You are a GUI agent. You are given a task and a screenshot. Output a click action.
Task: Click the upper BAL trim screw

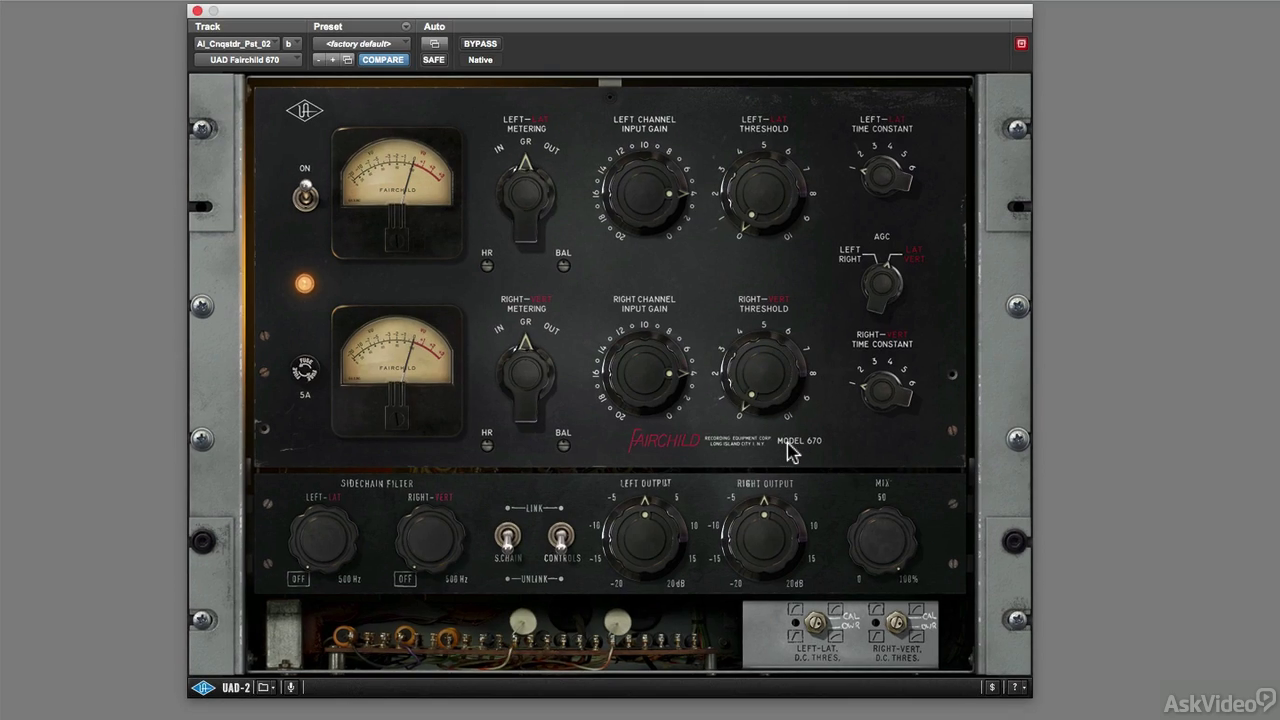[x=563, y=266]
